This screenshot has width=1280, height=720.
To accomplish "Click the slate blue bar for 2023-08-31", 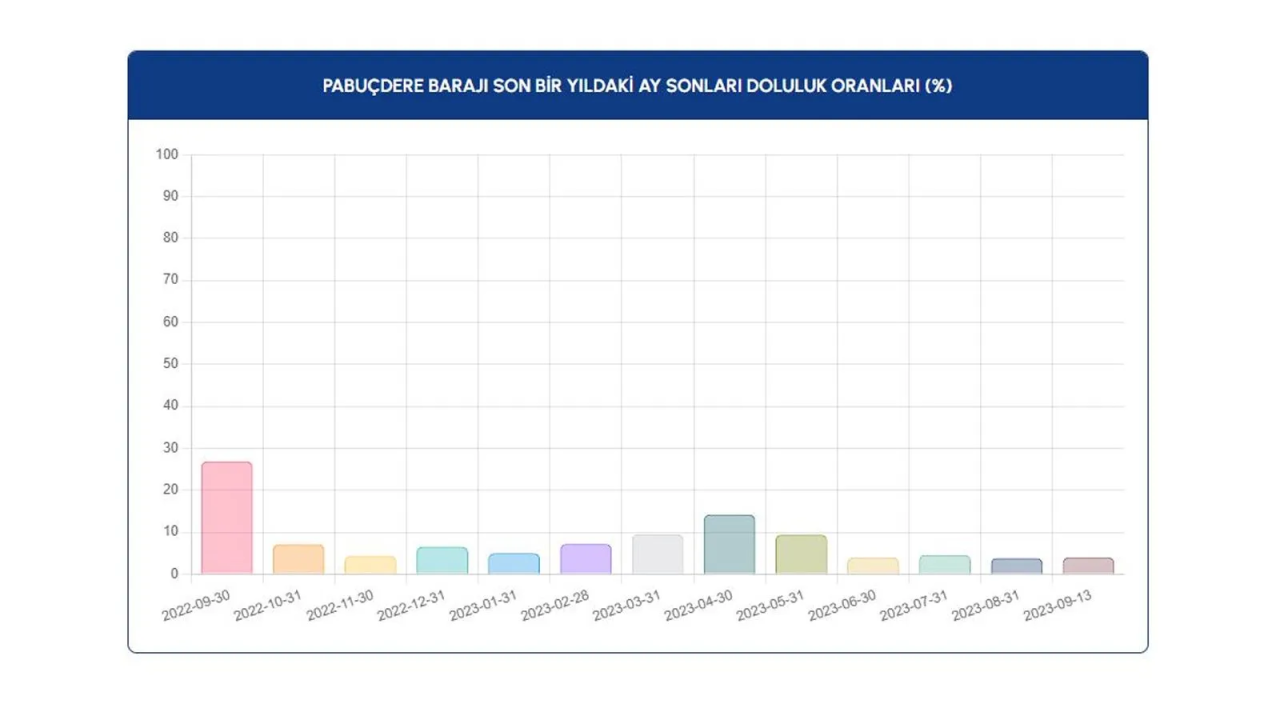I will 1016,566.
